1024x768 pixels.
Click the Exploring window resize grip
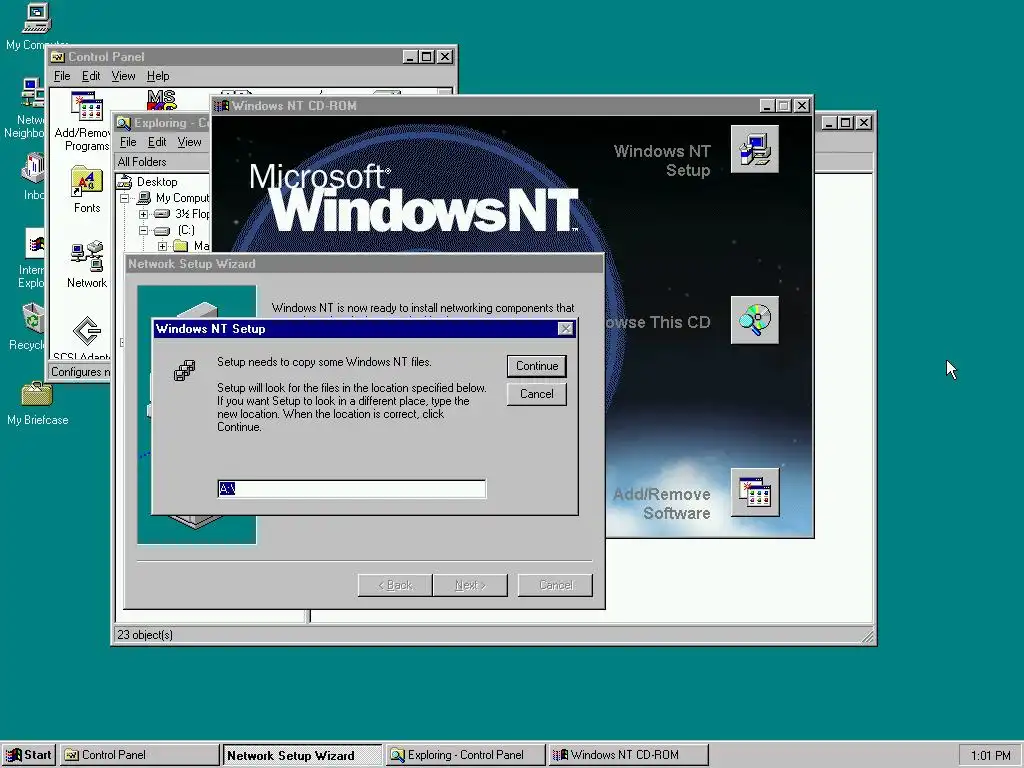pos(867,636)
